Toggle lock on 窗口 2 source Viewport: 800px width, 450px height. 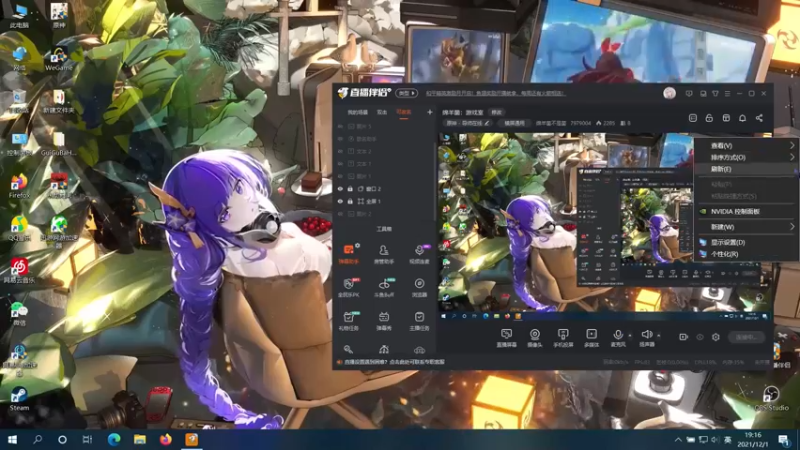click(x=351, y=189)
